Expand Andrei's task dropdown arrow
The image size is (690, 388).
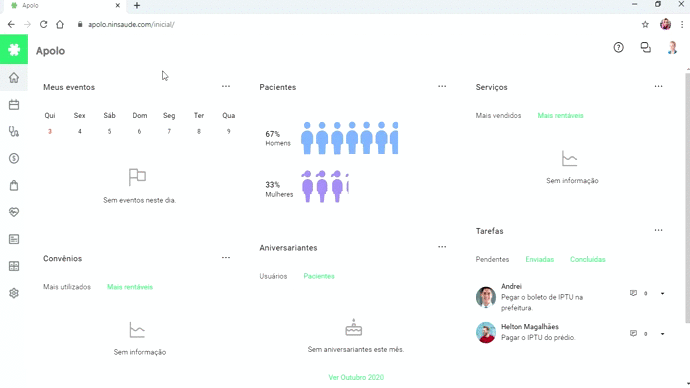tap(662, 293)
